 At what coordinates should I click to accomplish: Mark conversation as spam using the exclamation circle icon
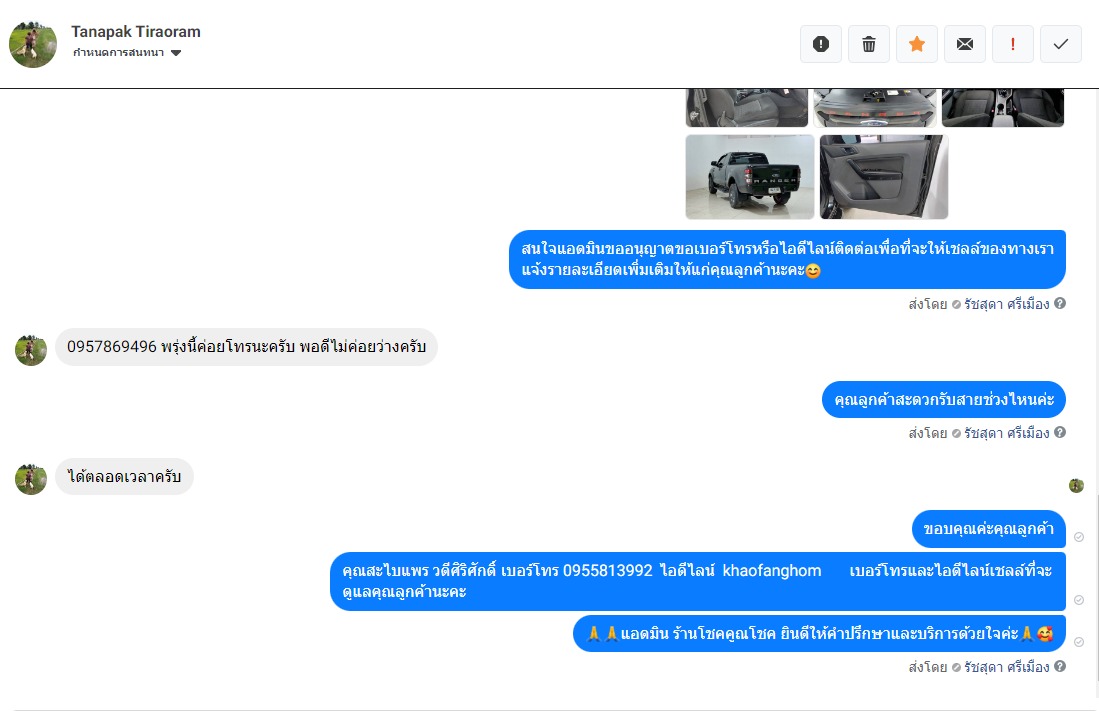point(821,44)
